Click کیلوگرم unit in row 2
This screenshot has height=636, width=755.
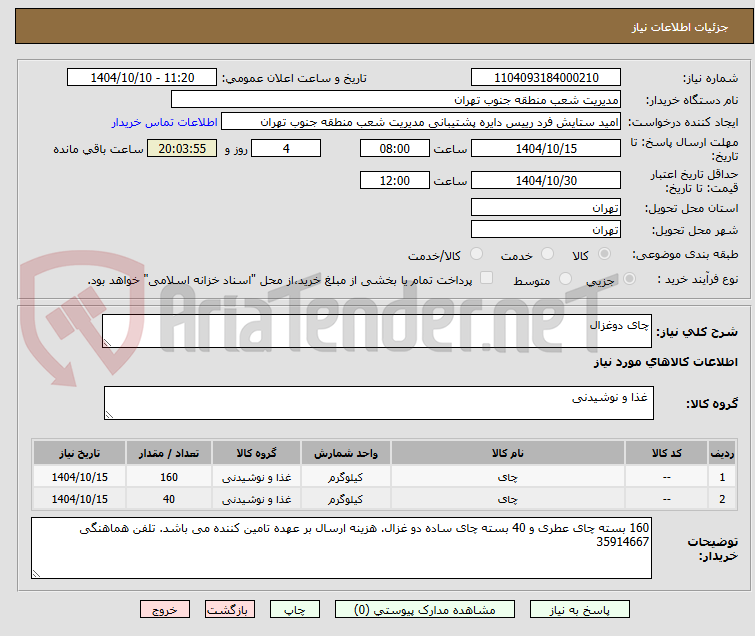tap(346, 499)
